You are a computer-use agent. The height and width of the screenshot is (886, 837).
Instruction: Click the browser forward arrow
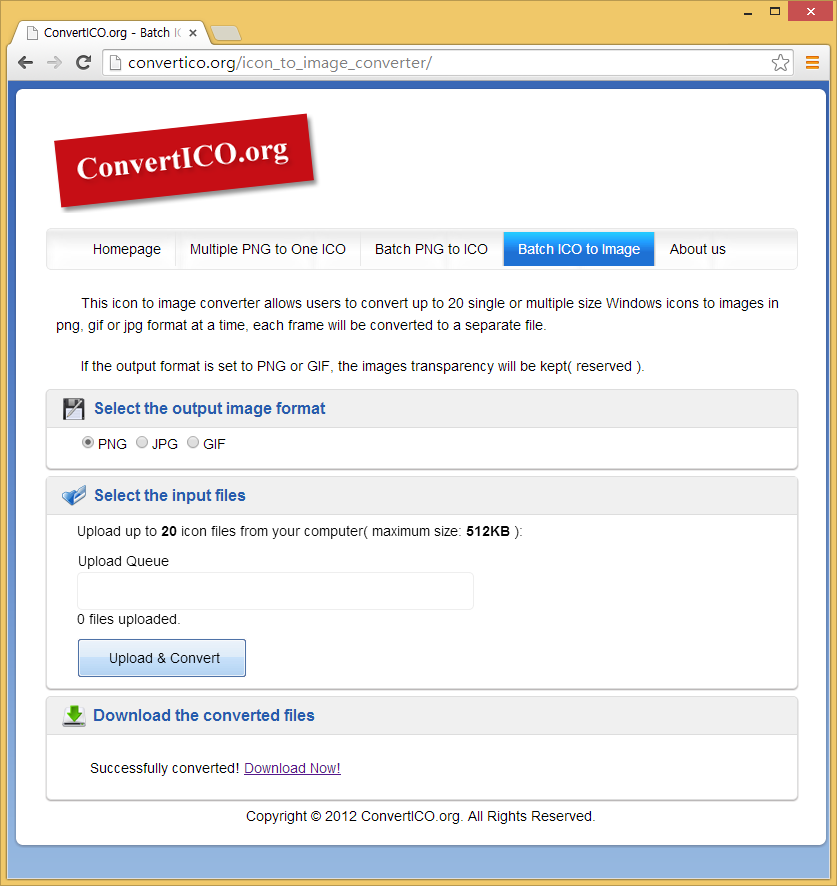(54, 63)
